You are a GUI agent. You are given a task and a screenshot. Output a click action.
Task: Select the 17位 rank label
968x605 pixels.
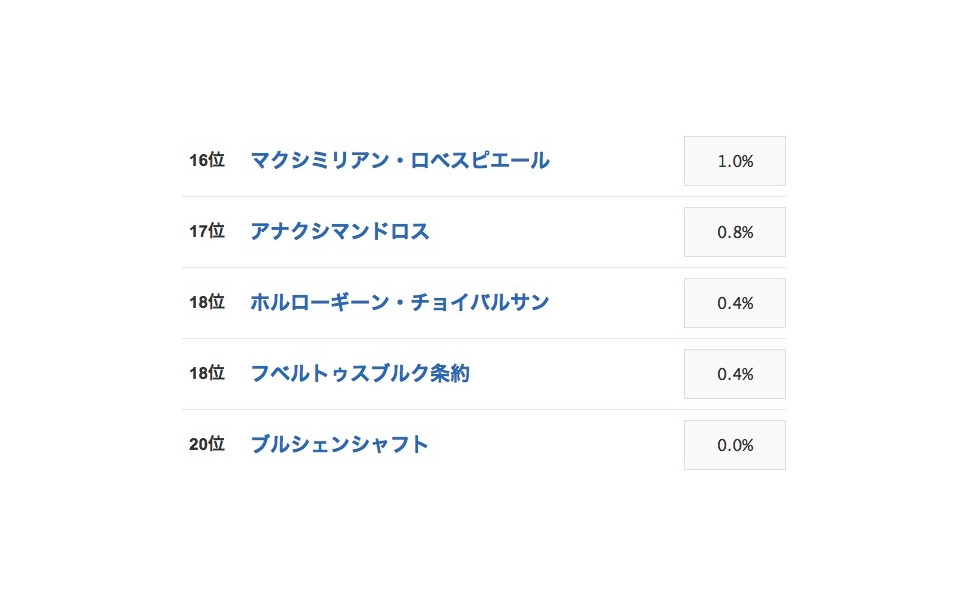207,232
